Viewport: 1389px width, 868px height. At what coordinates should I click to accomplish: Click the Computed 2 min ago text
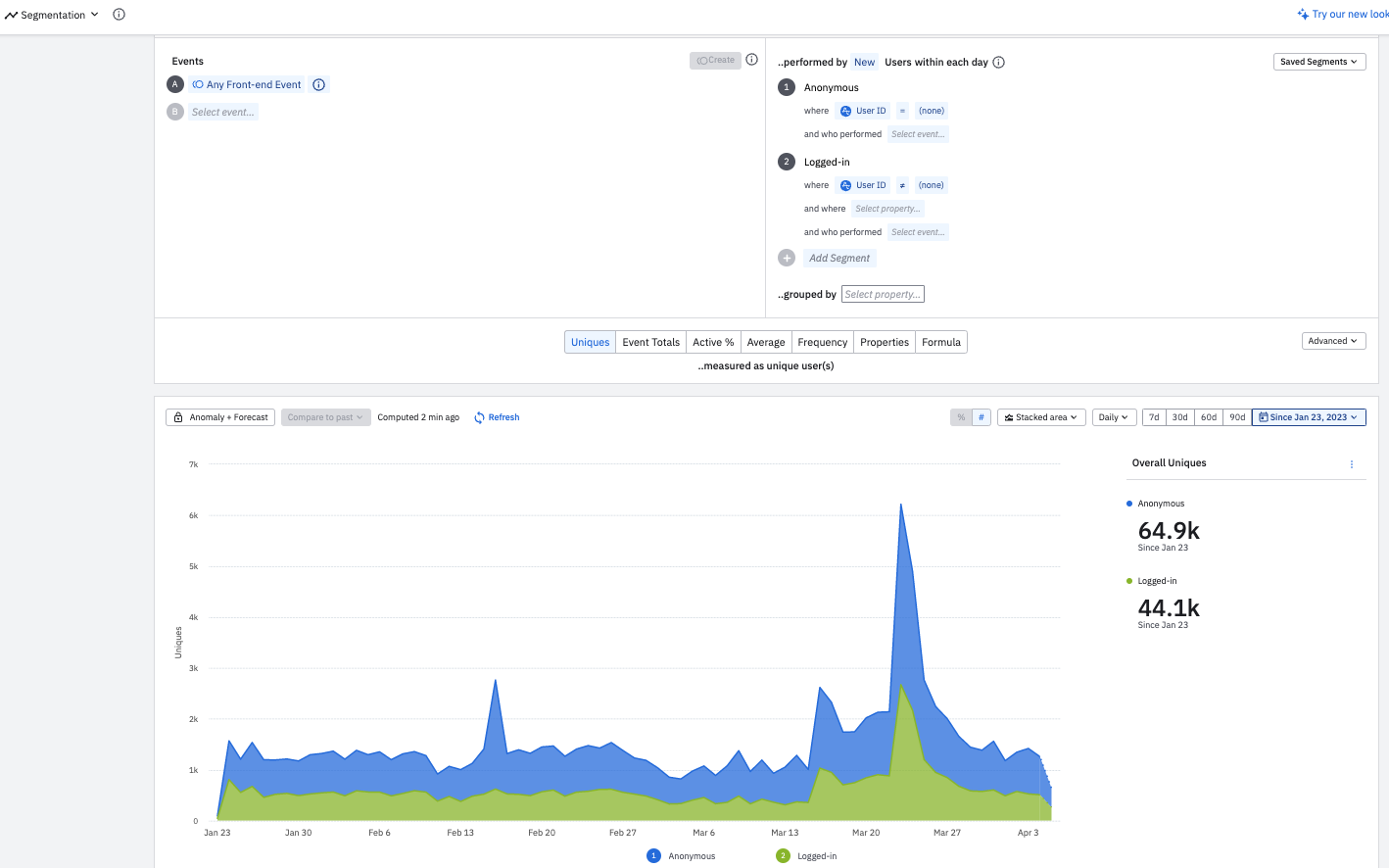[x=418, y=417]
